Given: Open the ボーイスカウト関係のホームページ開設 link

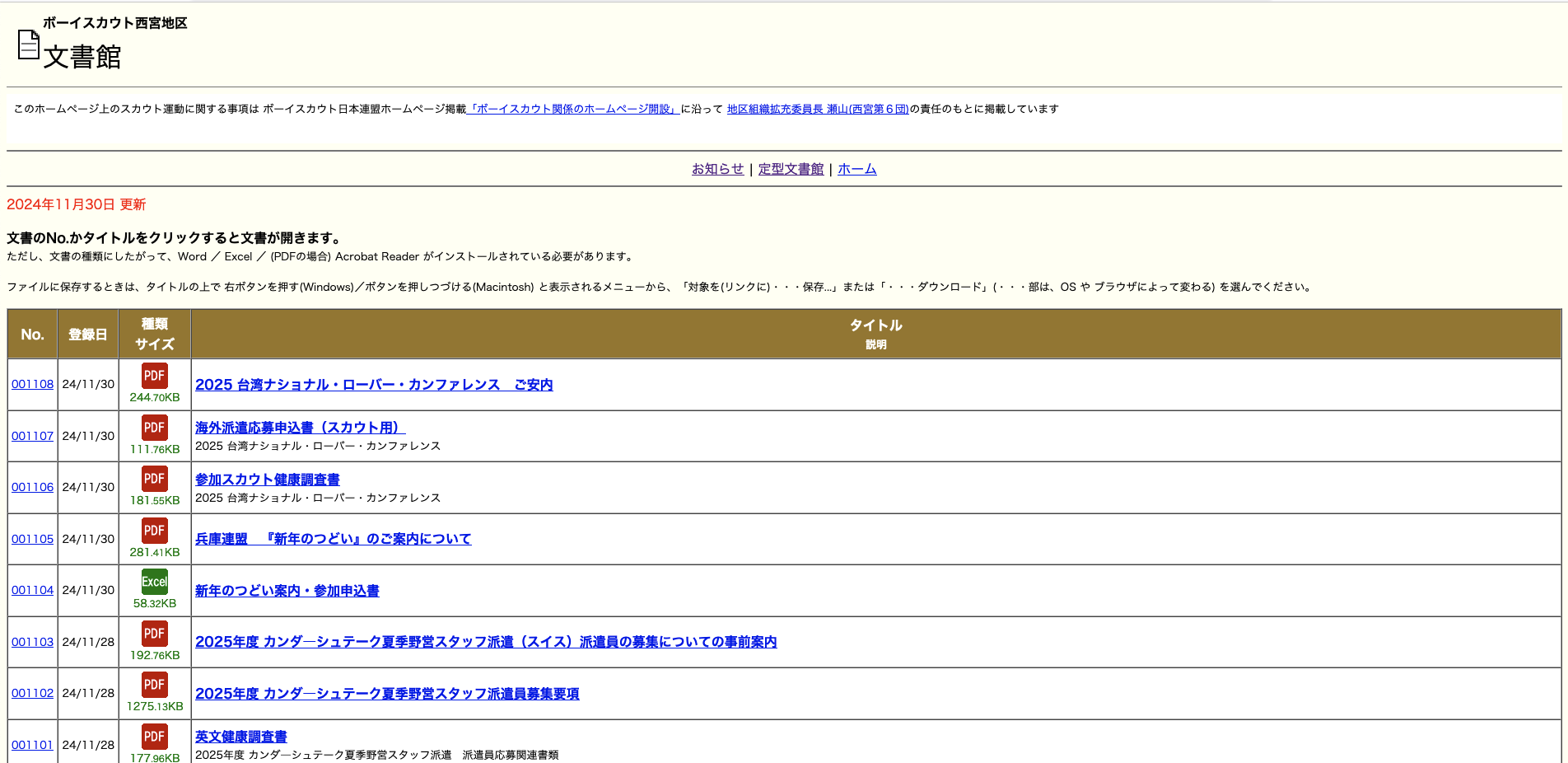Looking at the screenshot, I should [x=573, y=109].
